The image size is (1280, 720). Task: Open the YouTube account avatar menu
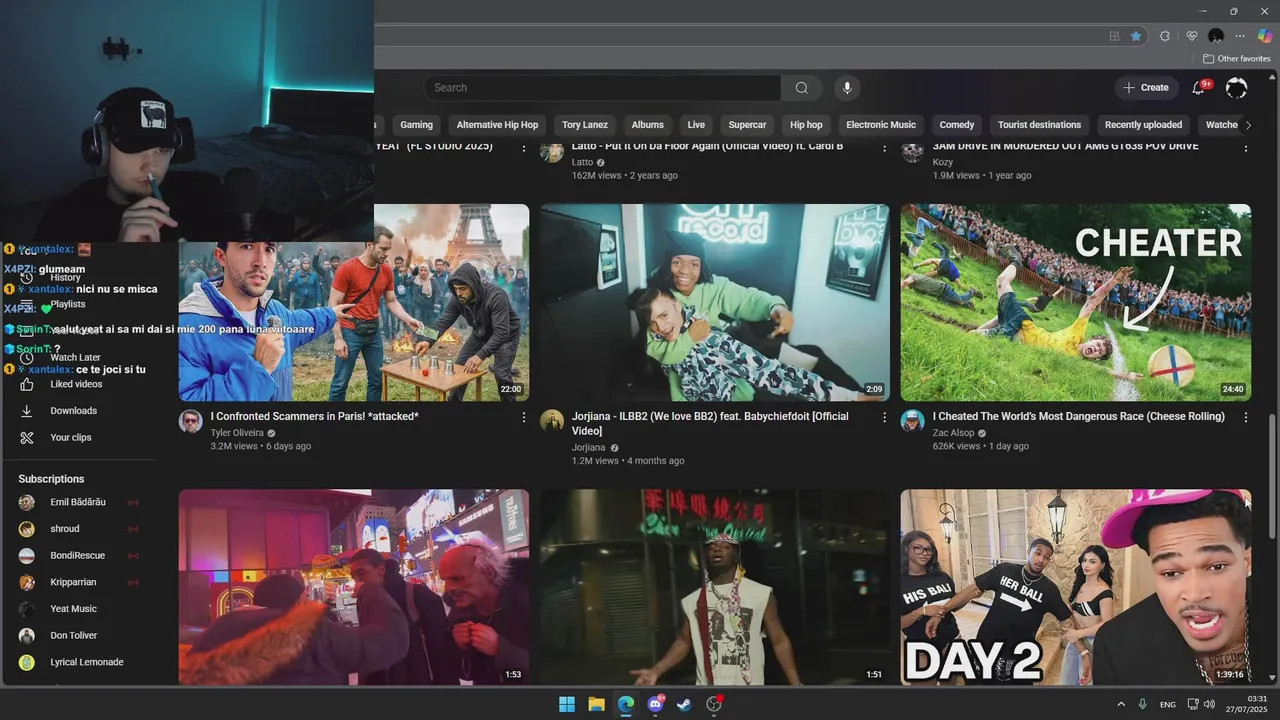point(1236,88)
